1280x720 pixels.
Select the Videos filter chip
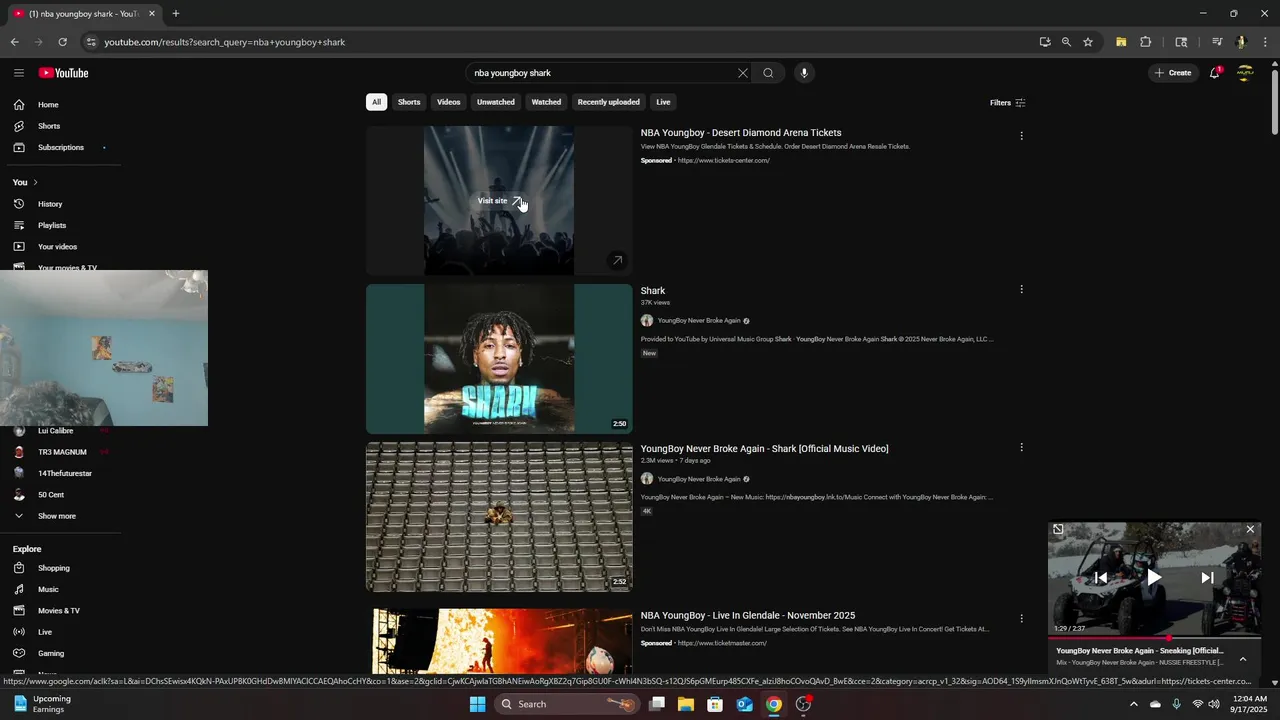pyautogui.click(x=449, y=102)
